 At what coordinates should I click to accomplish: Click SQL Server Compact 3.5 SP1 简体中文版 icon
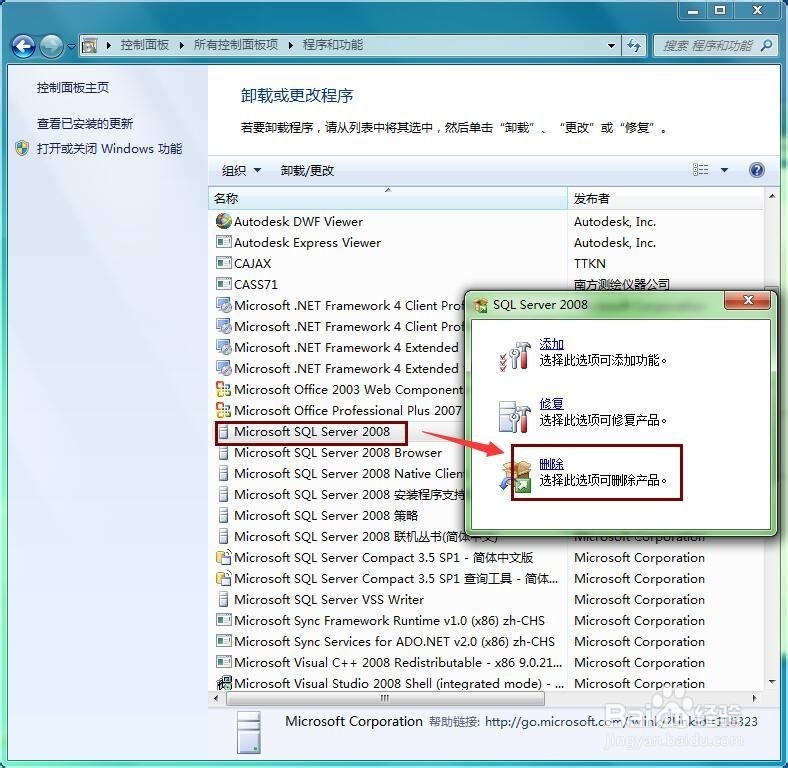[x=224, y=557]
